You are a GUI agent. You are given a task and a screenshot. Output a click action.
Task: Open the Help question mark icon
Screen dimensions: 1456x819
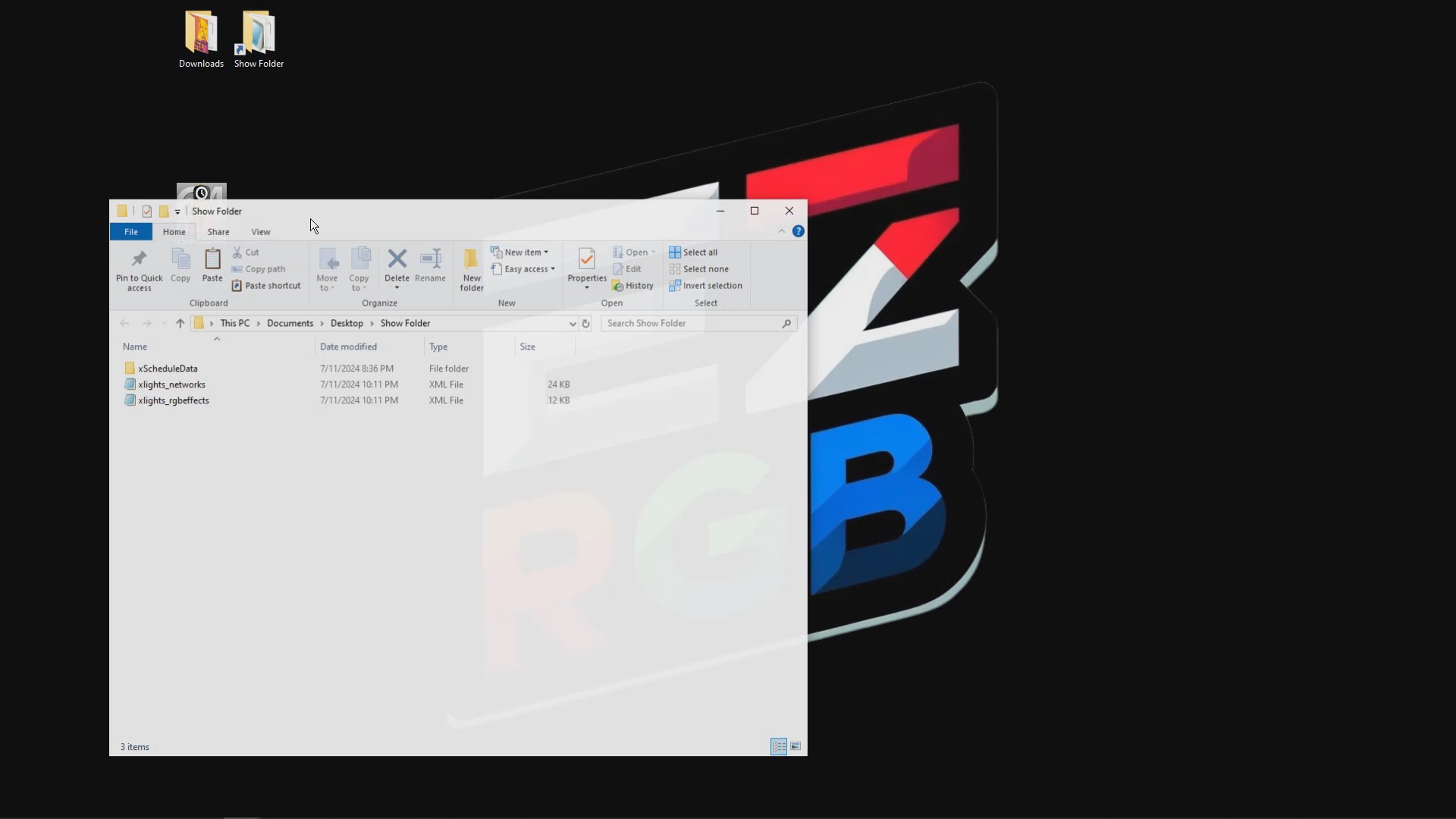click(x=799, y=231)
